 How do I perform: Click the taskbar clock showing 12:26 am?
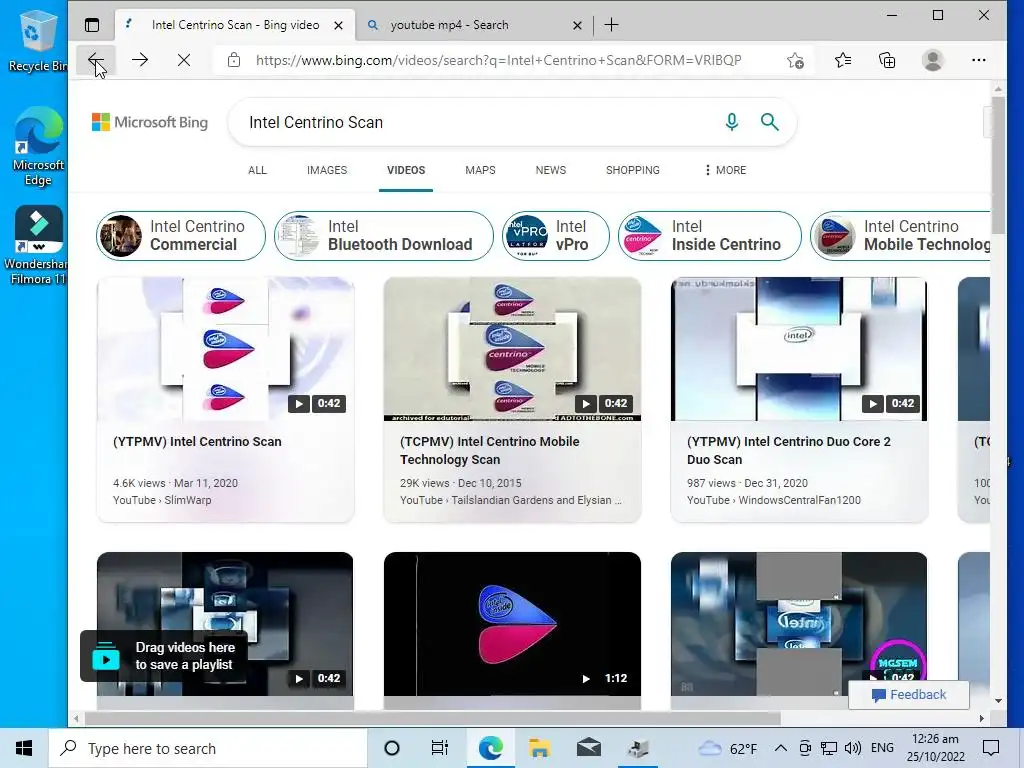click(x=935, y=748)
